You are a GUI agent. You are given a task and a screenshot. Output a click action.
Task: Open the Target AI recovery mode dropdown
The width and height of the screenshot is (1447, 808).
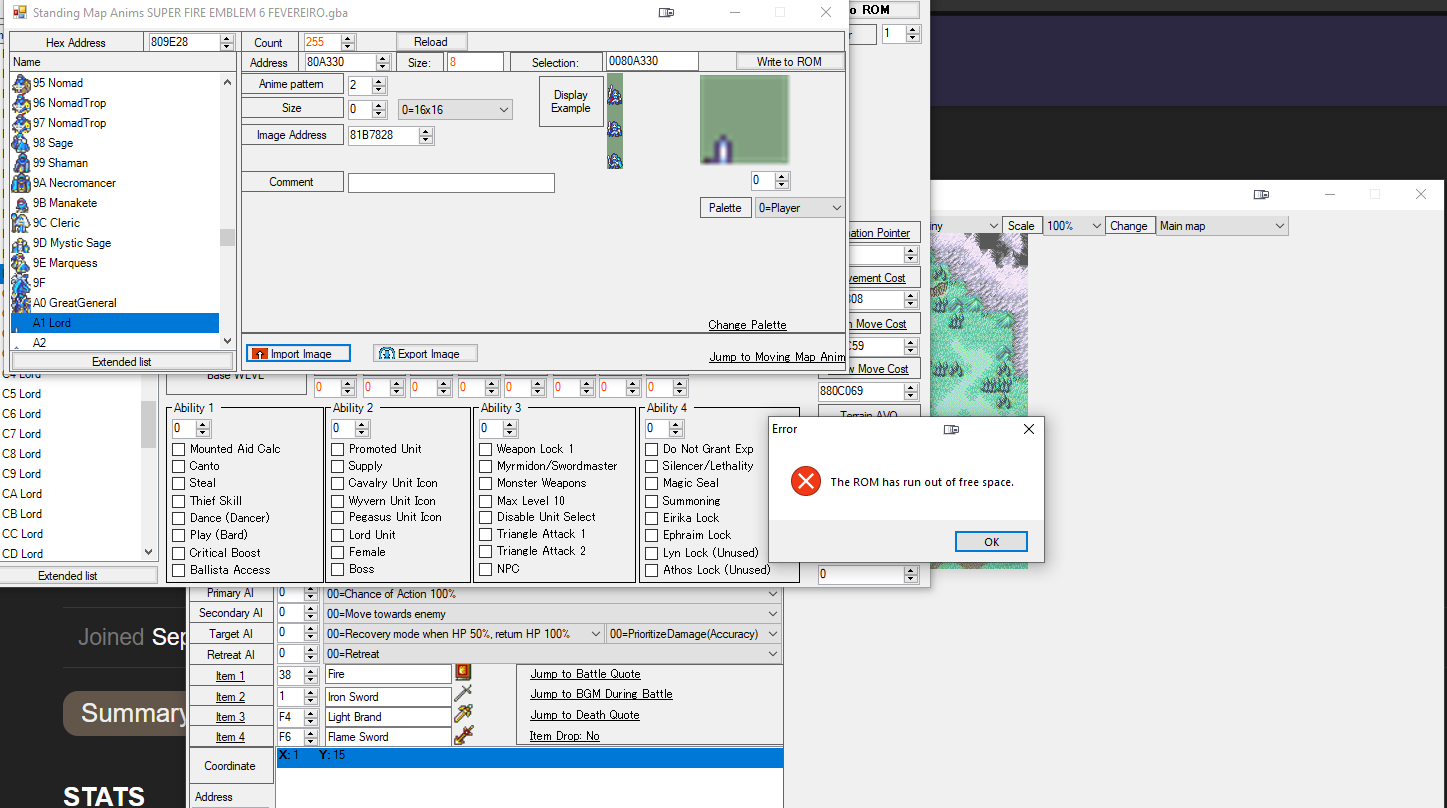[464, 634]
